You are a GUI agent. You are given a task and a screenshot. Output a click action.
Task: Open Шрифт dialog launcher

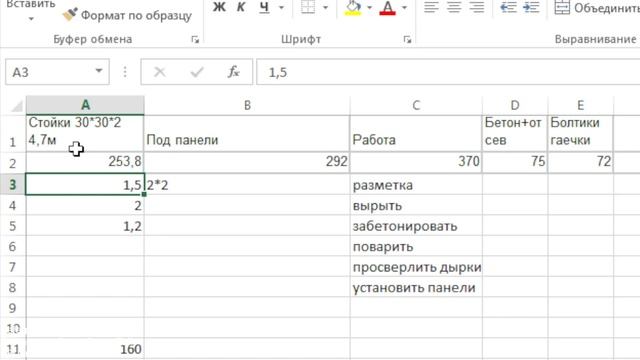(407, 39)
